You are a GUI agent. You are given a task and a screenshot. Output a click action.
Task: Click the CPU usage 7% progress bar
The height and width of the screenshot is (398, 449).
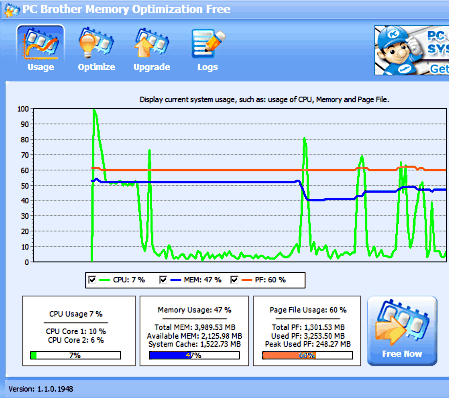[x=75, y=355]
